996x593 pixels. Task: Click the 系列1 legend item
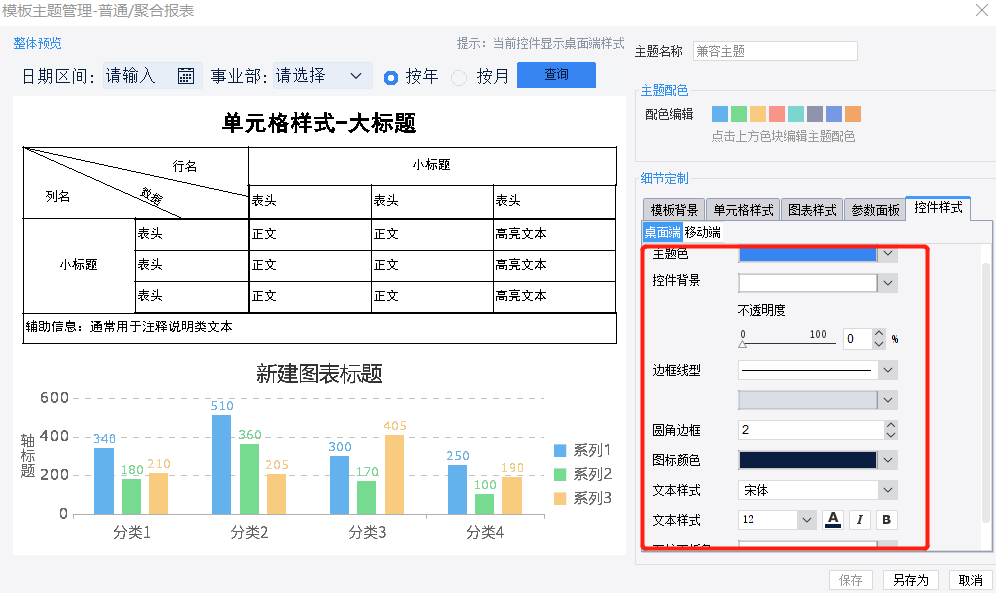(582, 450)
